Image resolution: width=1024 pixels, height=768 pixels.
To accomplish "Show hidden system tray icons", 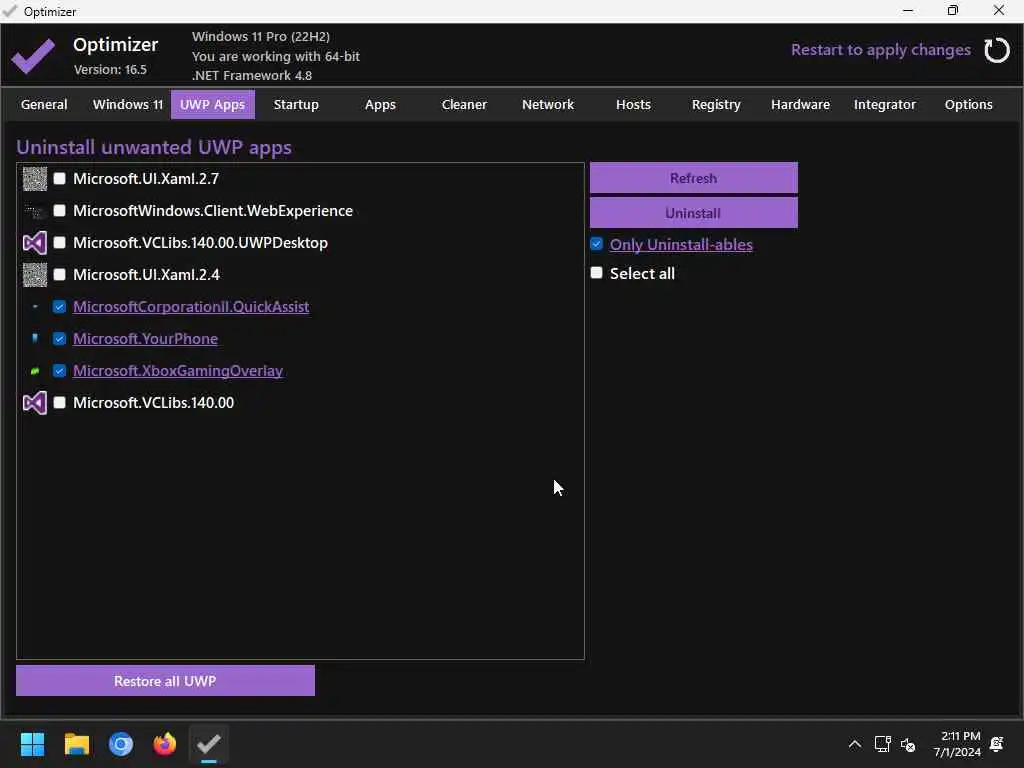I will point(854,744).
